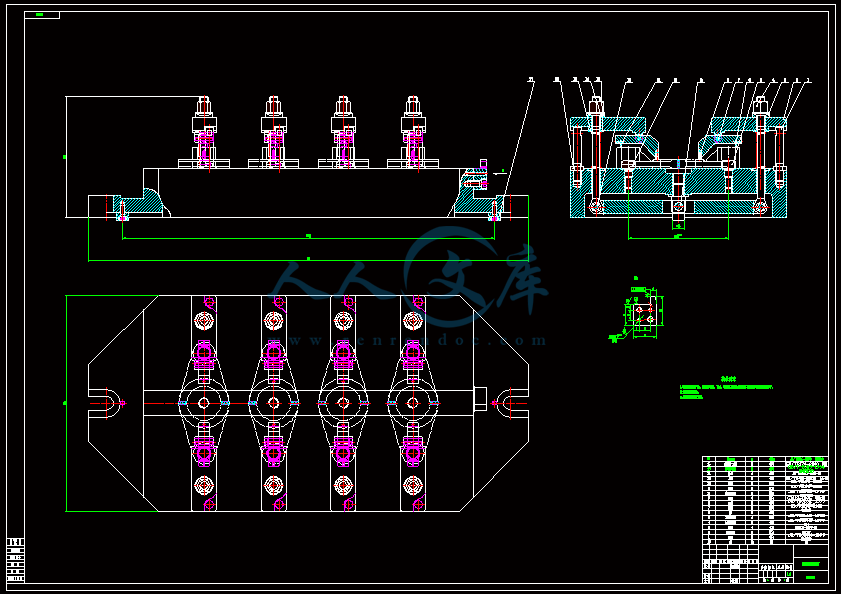This screenshot has height=594, width=841.
Task: Click the green technical notes text block
Action: point(726,387)
